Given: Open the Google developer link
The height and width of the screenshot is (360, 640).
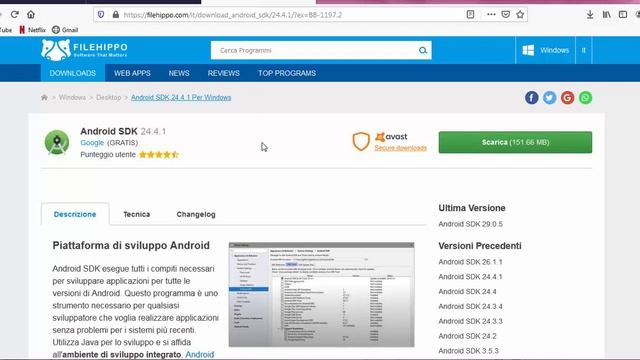Looking at the screenshot, I should coord(92,142).
